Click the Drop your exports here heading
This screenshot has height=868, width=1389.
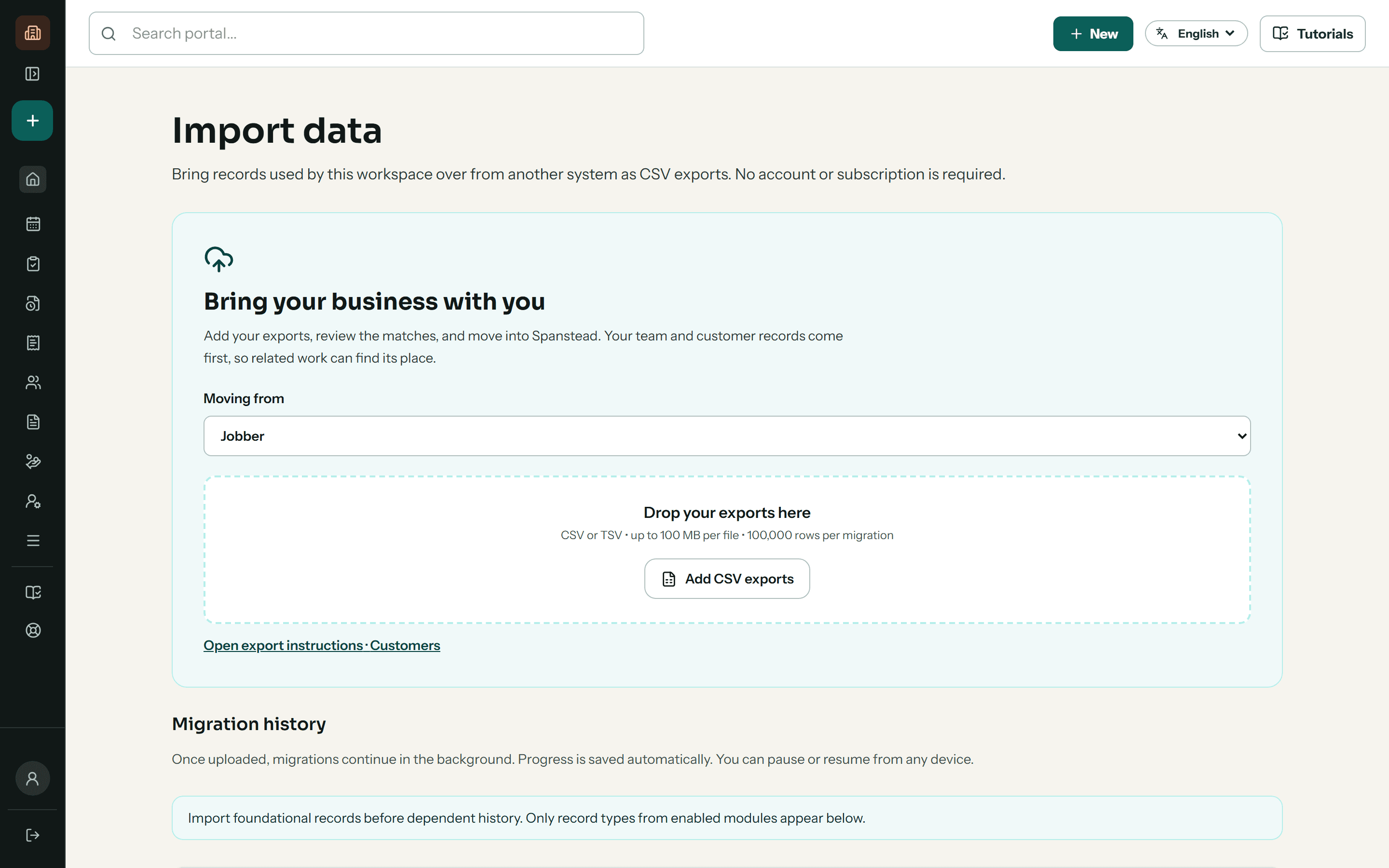coord(727,513)
